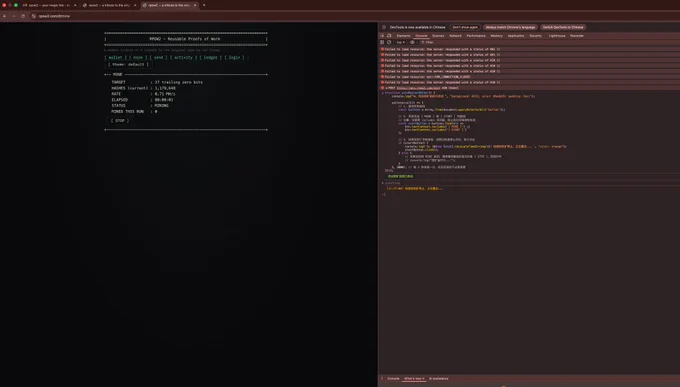
Task: Click 'Don't show again' in DevTools banner
Action: (465, 27)
